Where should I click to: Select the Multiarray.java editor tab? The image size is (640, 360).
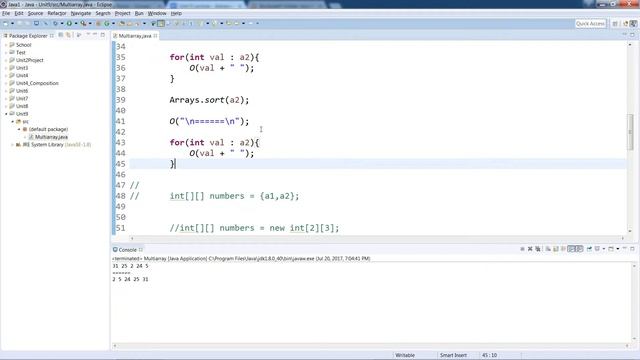(x=135, y=36)
